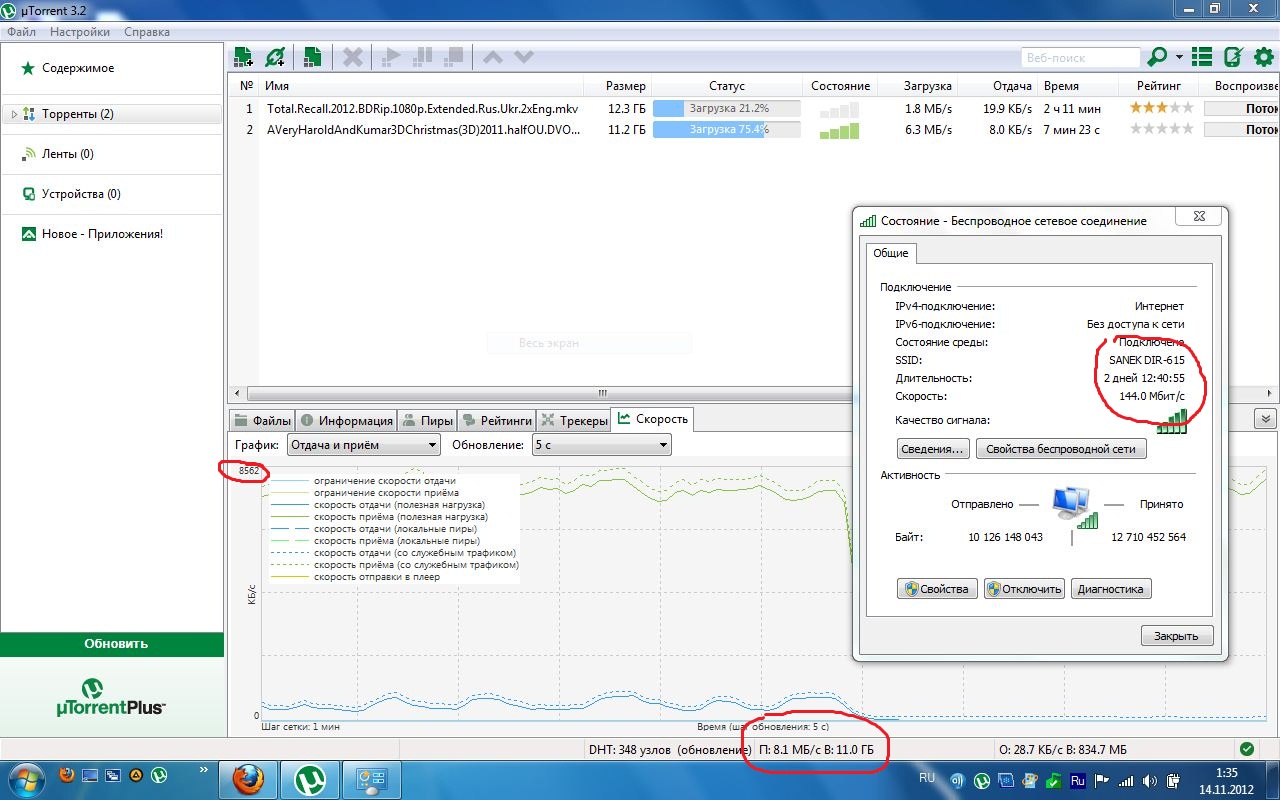Switch to the Пиры tab
Screen dimensions: 1280x800
tap(428, 421)
